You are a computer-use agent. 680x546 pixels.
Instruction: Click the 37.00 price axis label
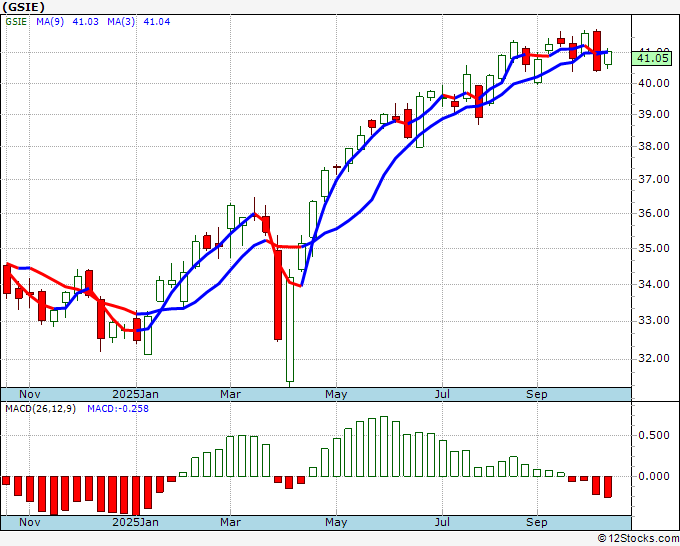point(654,179)
